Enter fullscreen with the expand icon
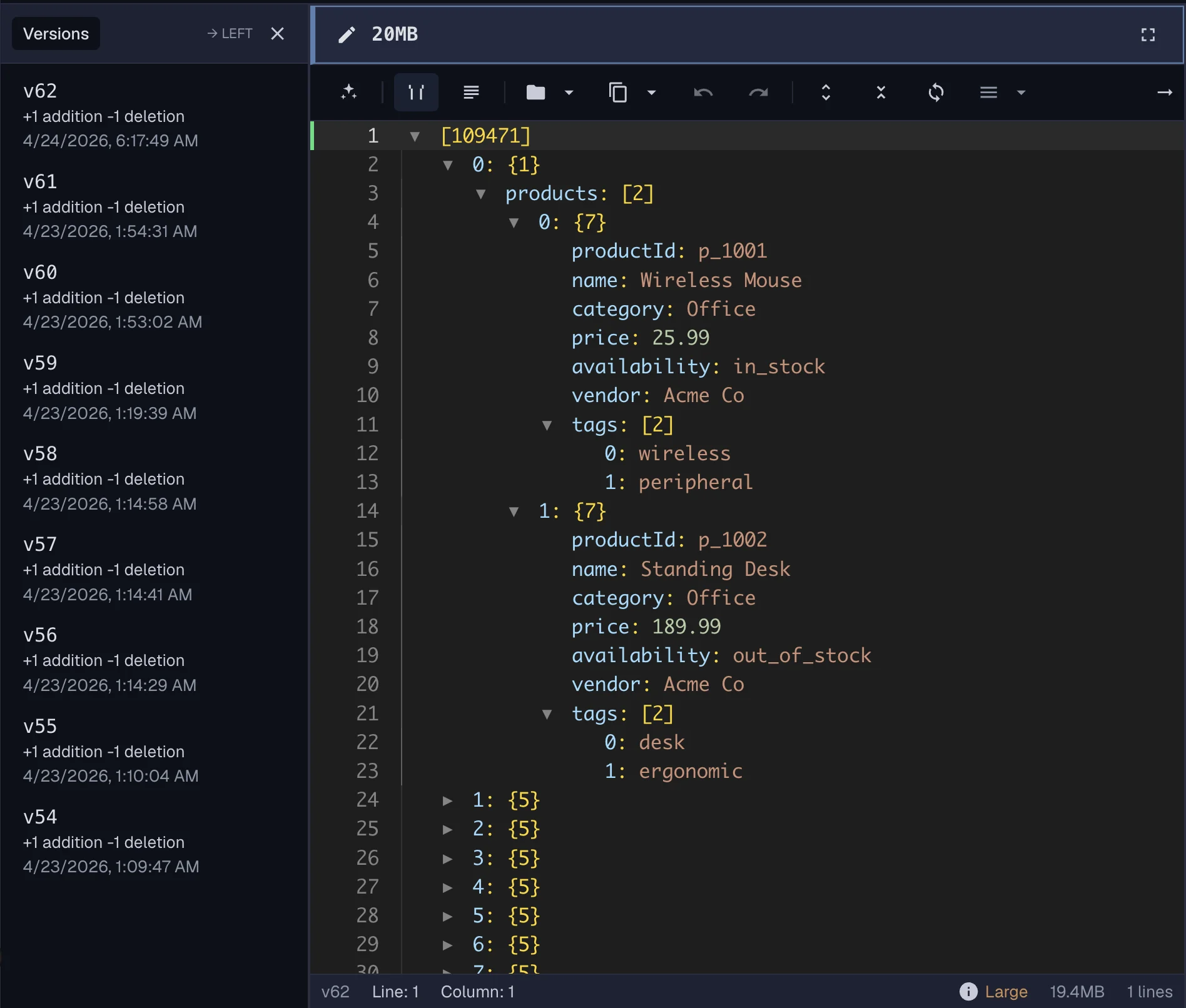Image resolution: width=1186 pixels, height=1008 pixels. point(1148,34)
